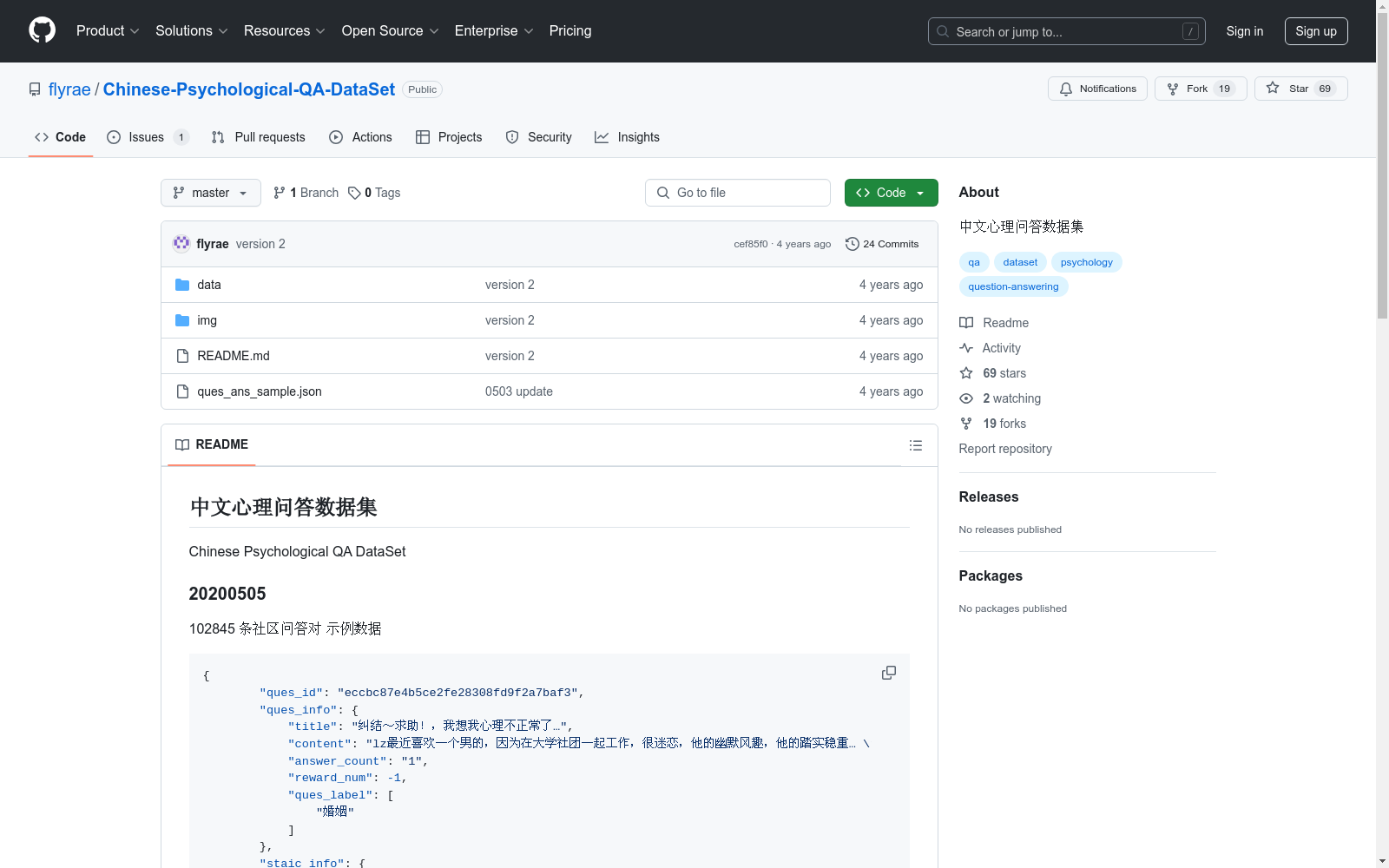Open the Solutions navigation menu
The width and height of the screenshot is (1389, 868).
pos(191,31)
